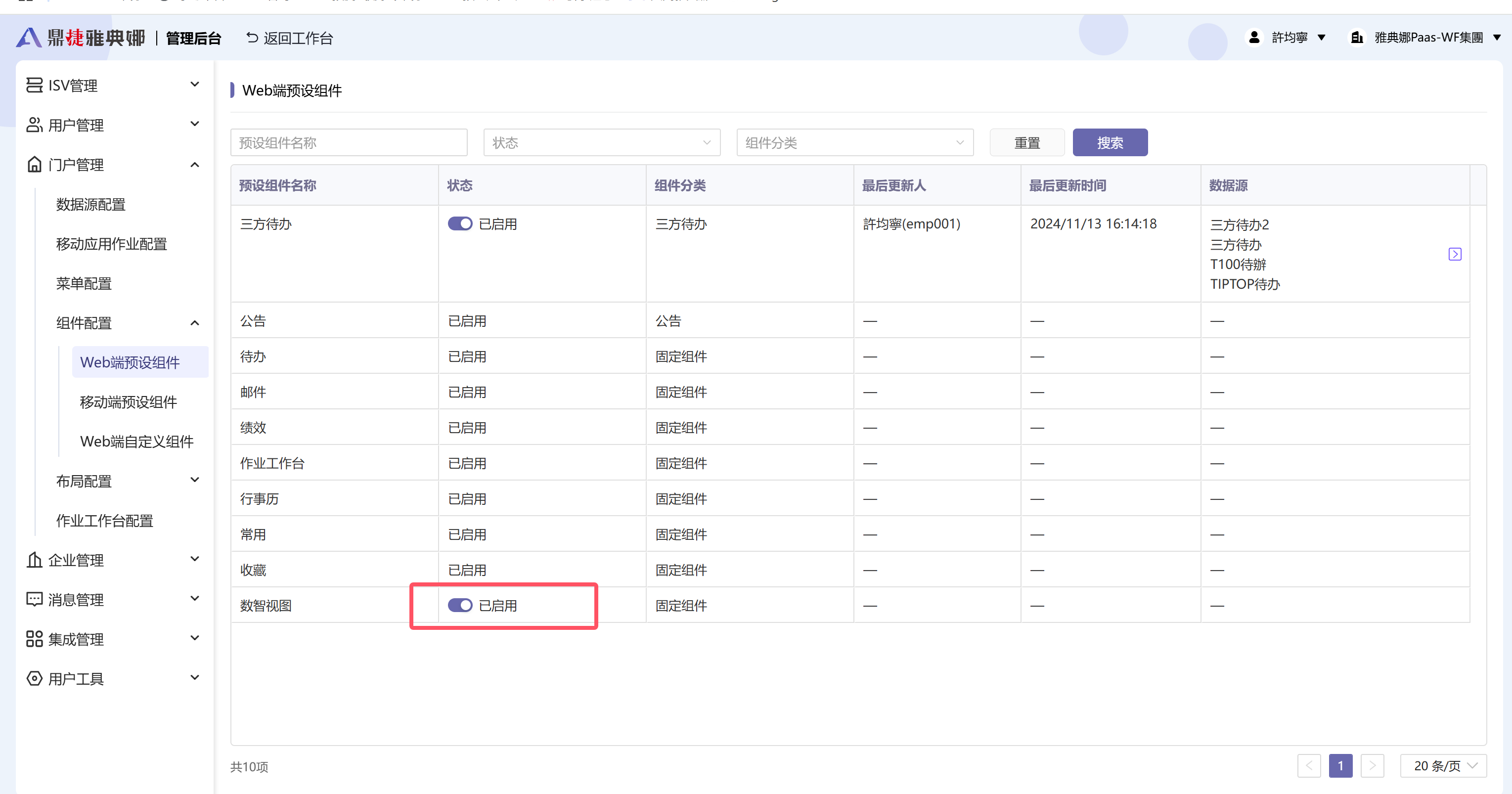Open the 数据源配置 menu item
Viewport: 1512px width, 794px height.
[91, 204]
